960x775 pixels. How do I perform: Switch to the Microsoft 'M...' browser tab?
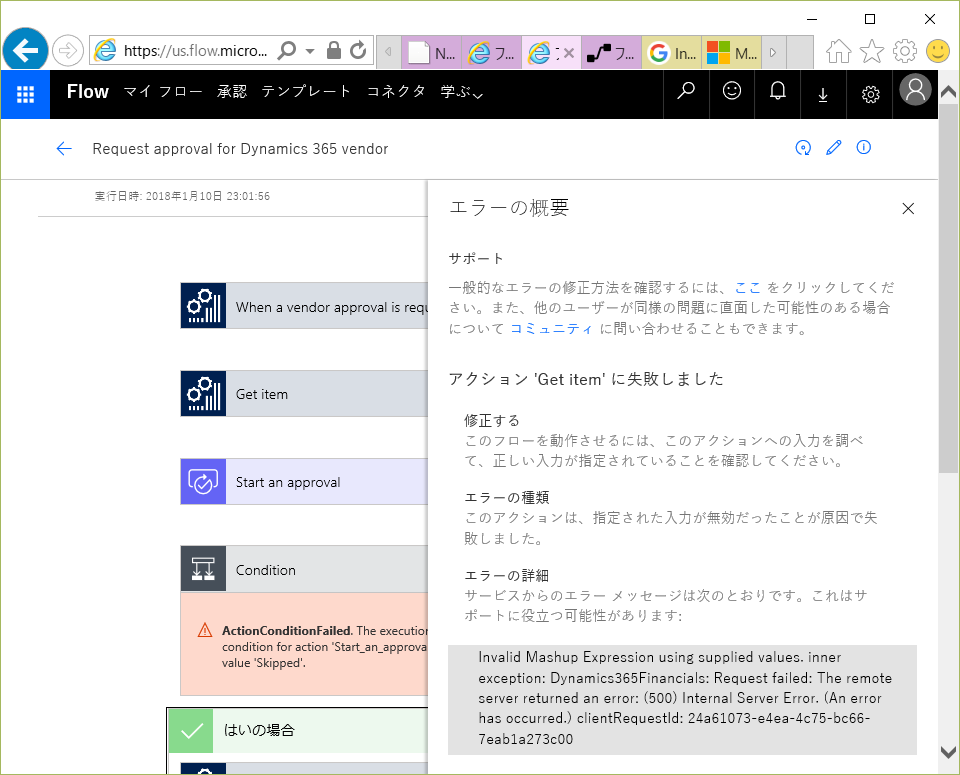click(732, 53)
